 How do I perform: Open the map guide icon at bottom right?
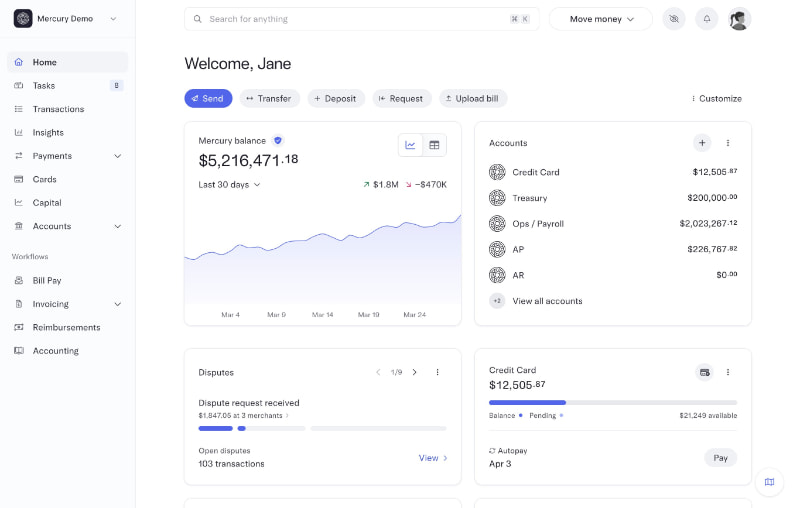pos(769,482)
